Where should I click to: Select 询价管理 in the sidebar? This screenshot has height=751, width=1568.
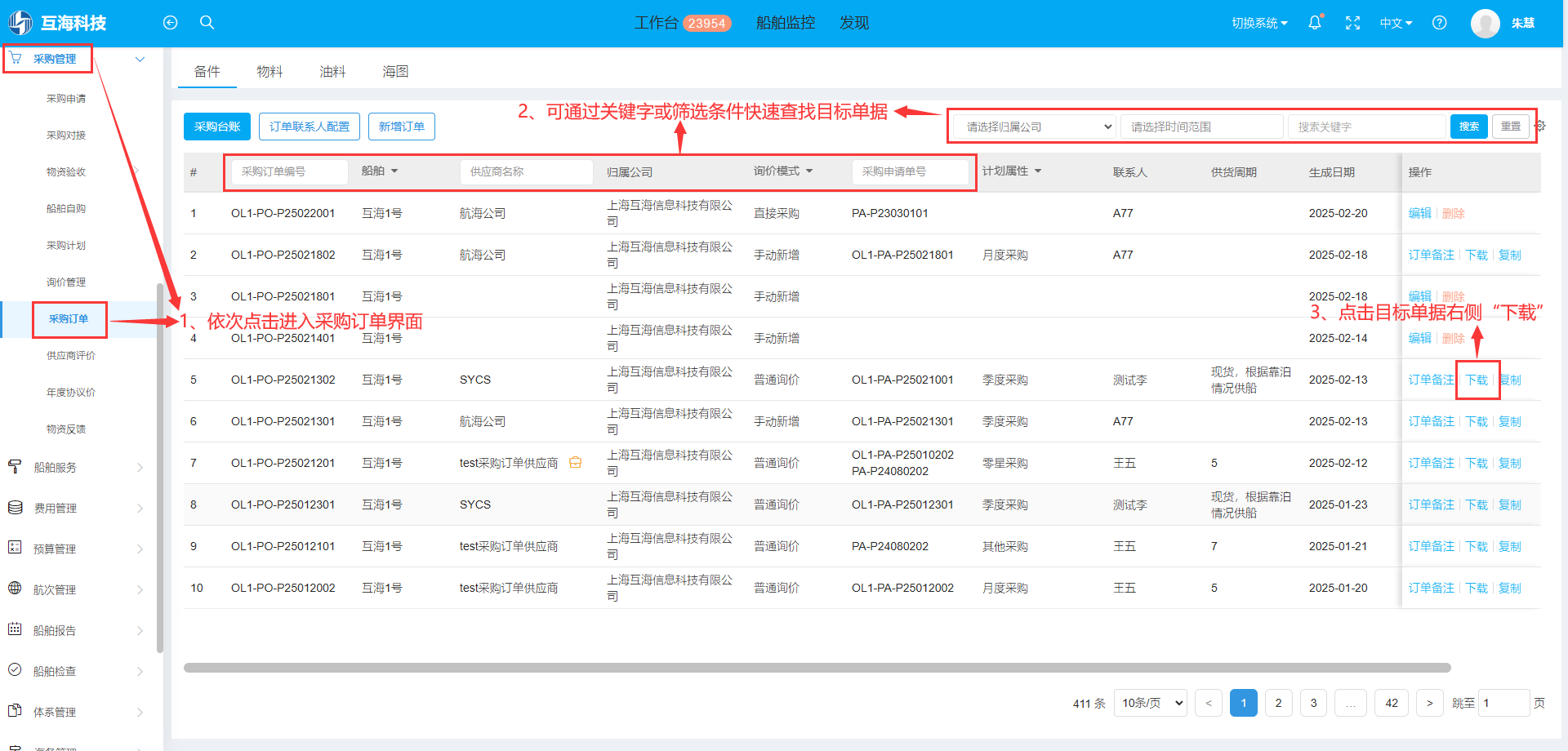point(66,282)
